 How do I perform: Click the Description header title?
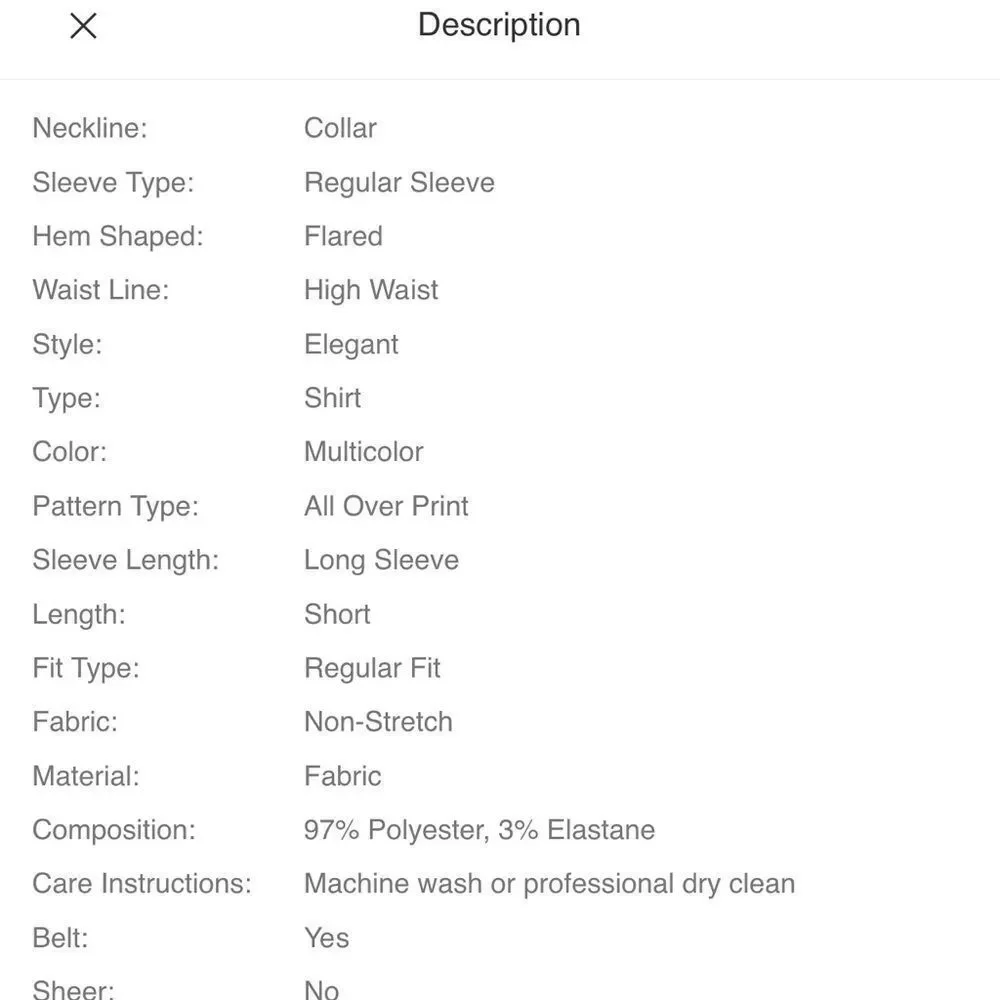click(499, 26)
